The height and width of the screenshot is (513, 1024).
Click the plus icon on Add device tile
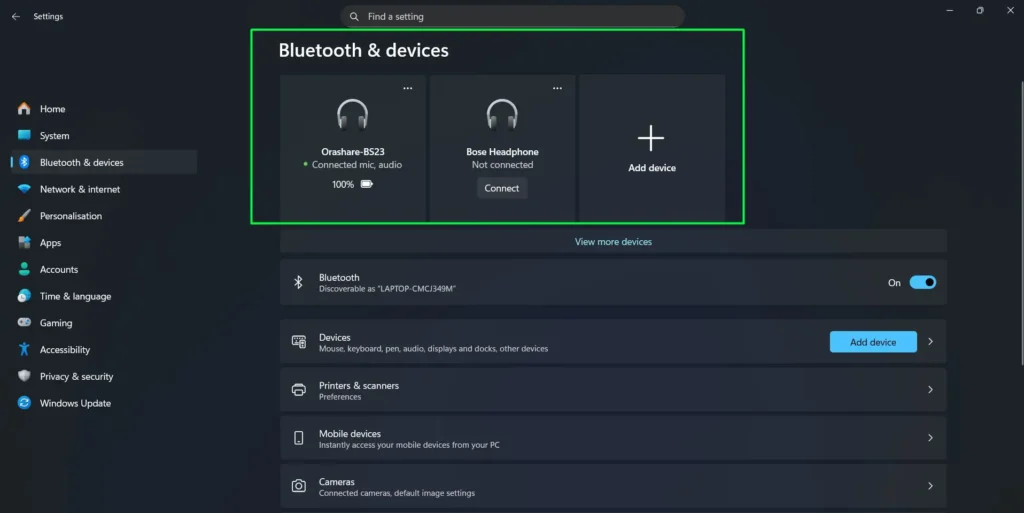click(651, 138)
